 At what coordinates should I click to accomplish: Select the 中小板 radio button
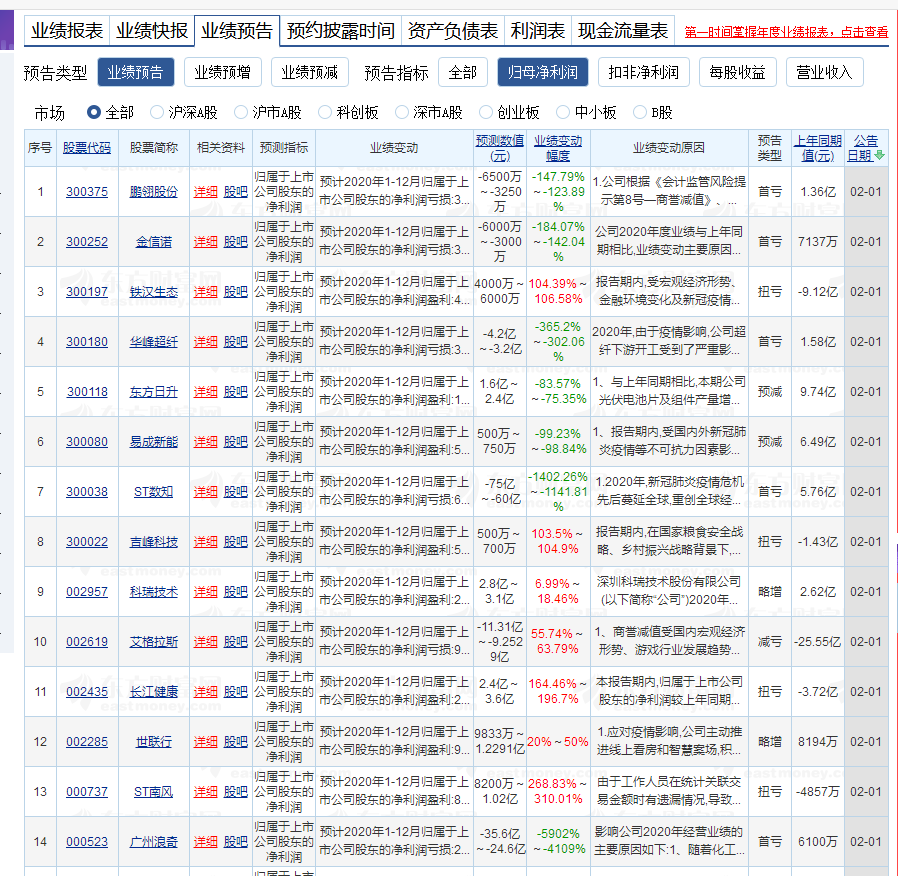(x=563, y=112)
